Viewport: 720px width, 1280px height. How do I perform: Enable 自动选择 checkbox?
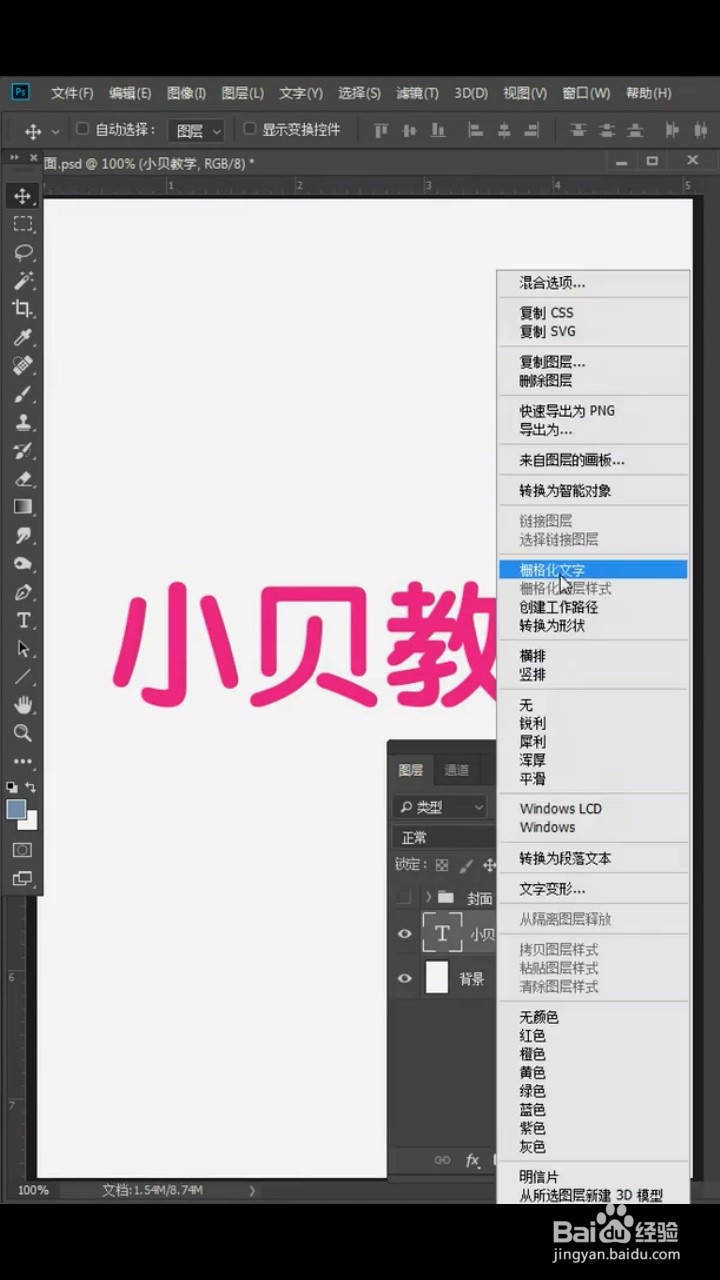point(83,129)
